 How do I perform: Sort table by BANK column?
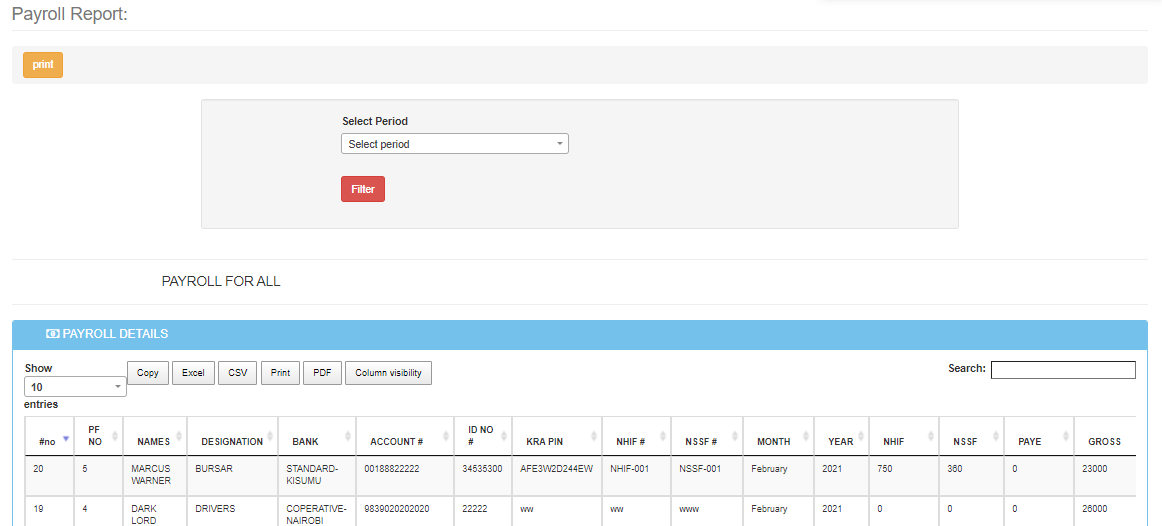[x=305, y=441]
